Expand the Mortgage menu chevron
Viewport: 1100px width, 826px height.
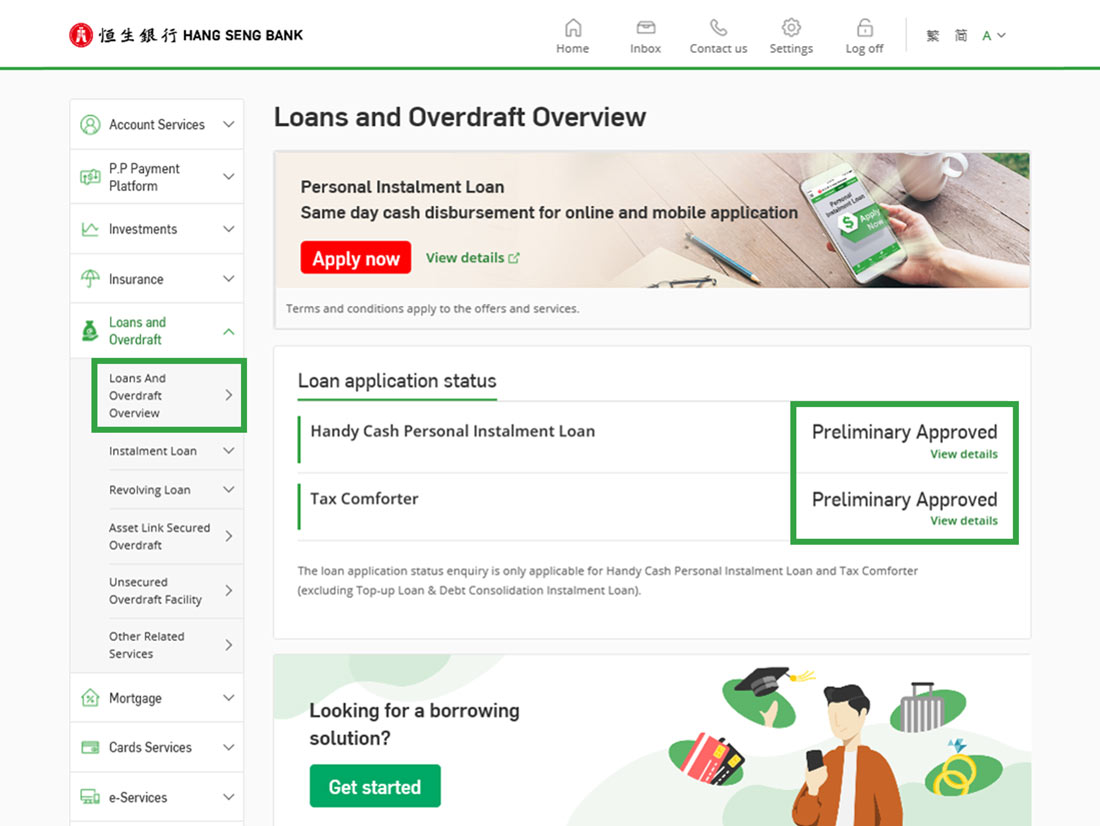(x=229, y=698)
